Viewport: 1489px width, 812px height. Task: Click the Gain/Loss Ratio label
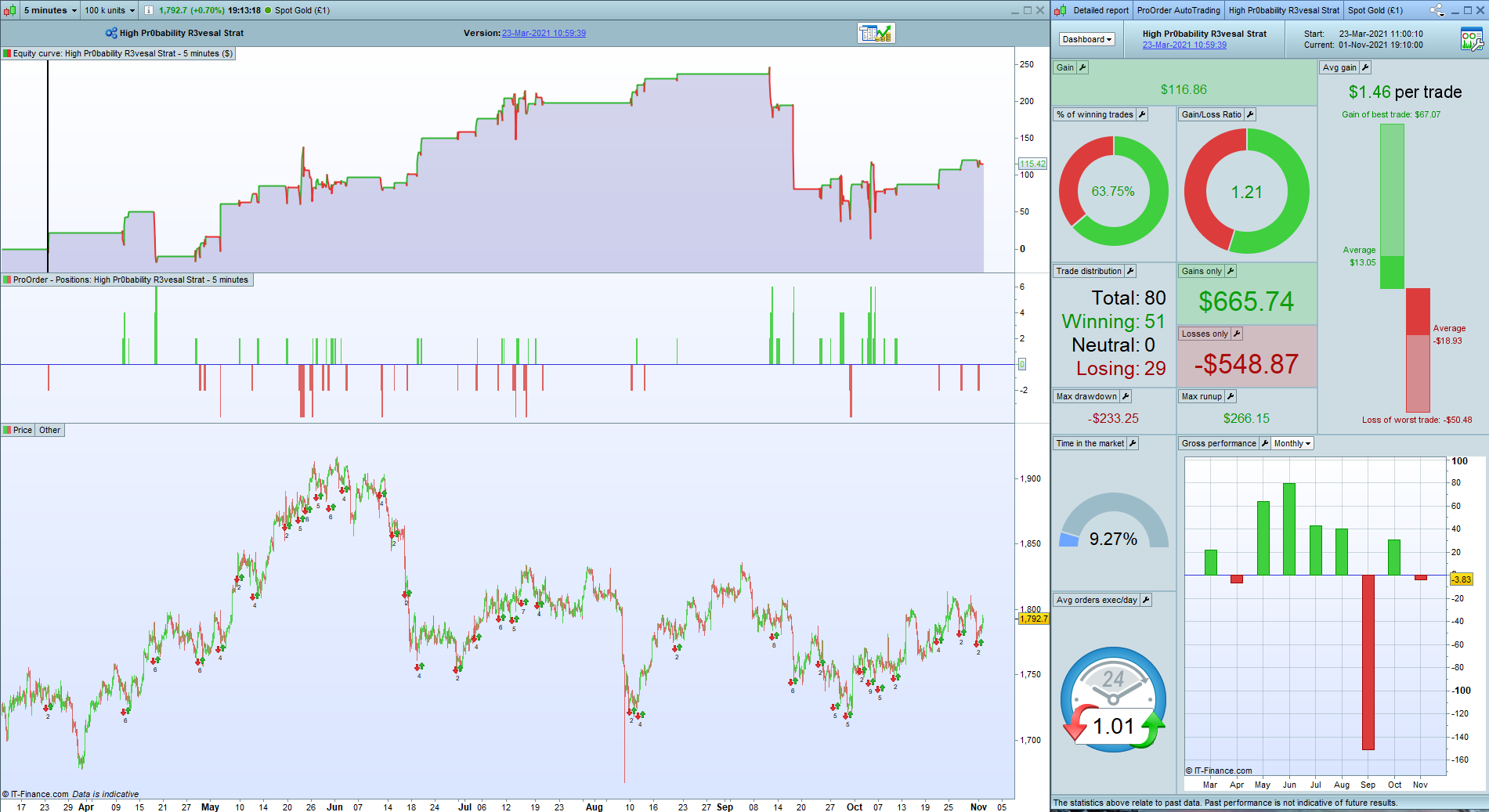pos(1212,114)
